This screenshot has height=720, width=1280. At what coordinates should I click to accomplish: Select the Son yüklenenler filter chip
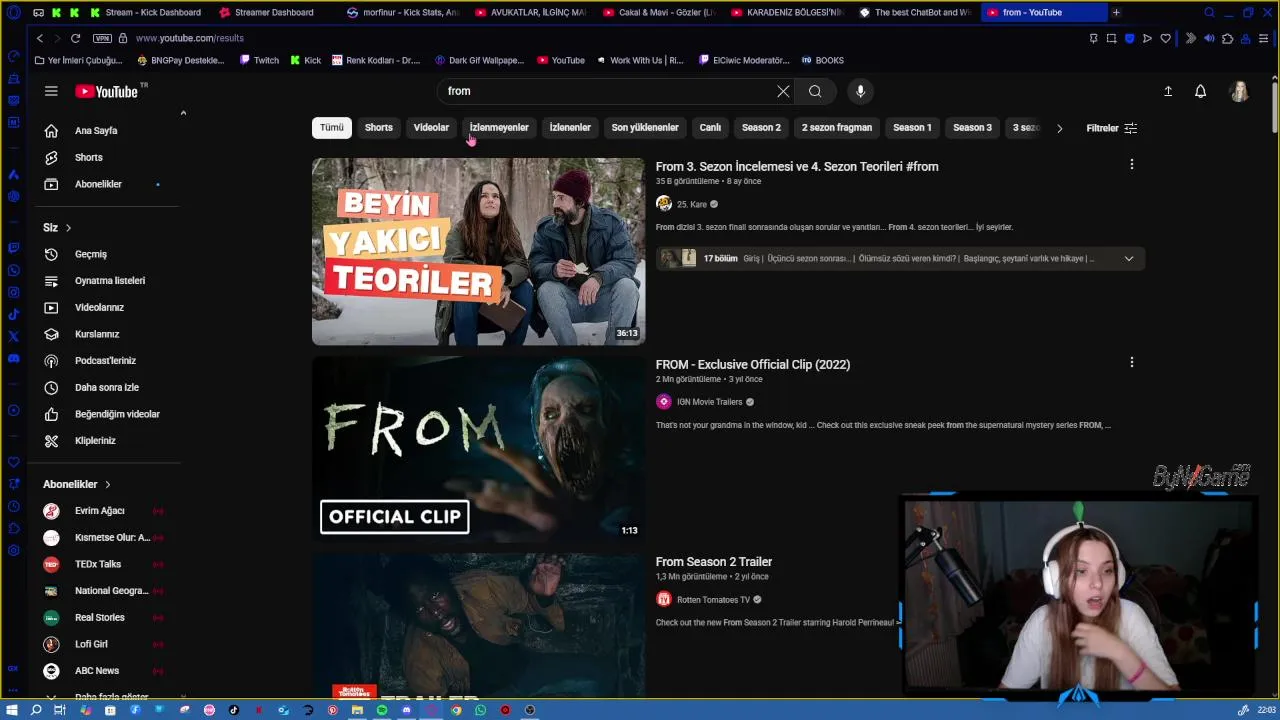tap(645, 127)
